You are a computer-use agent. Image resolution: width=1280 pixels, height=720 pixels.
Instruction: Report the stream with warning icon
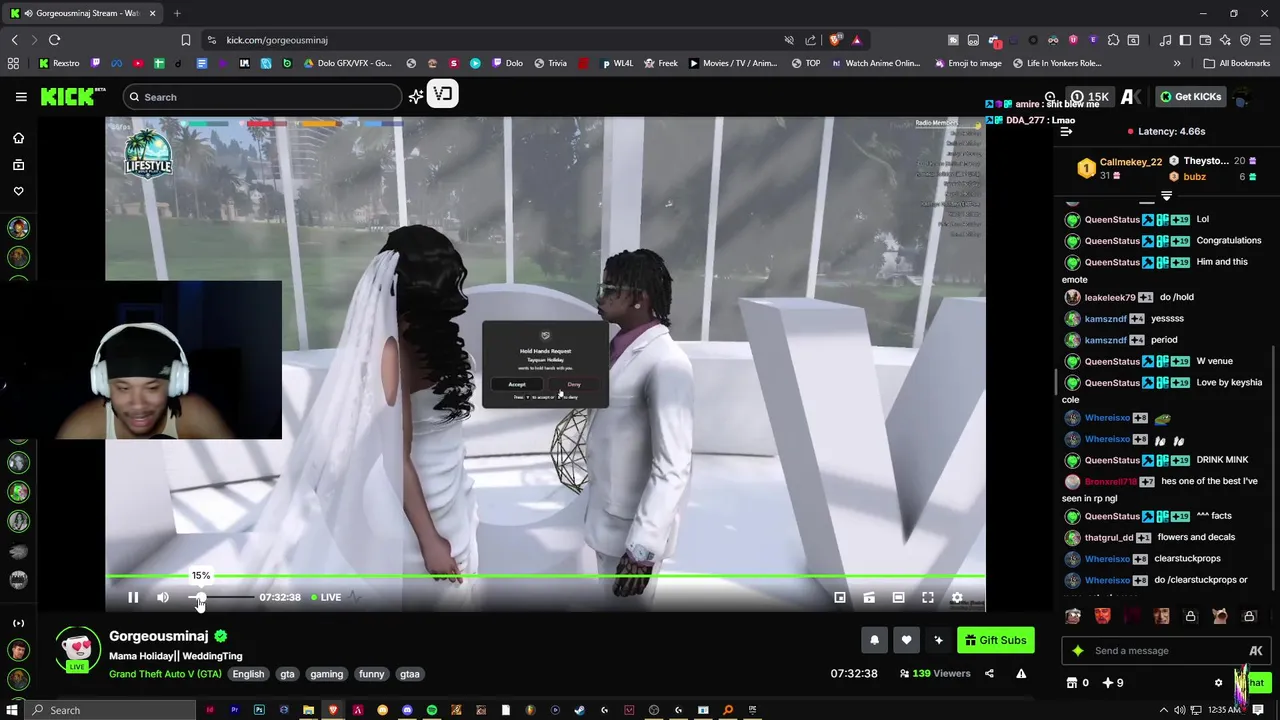pos(1021,673)
